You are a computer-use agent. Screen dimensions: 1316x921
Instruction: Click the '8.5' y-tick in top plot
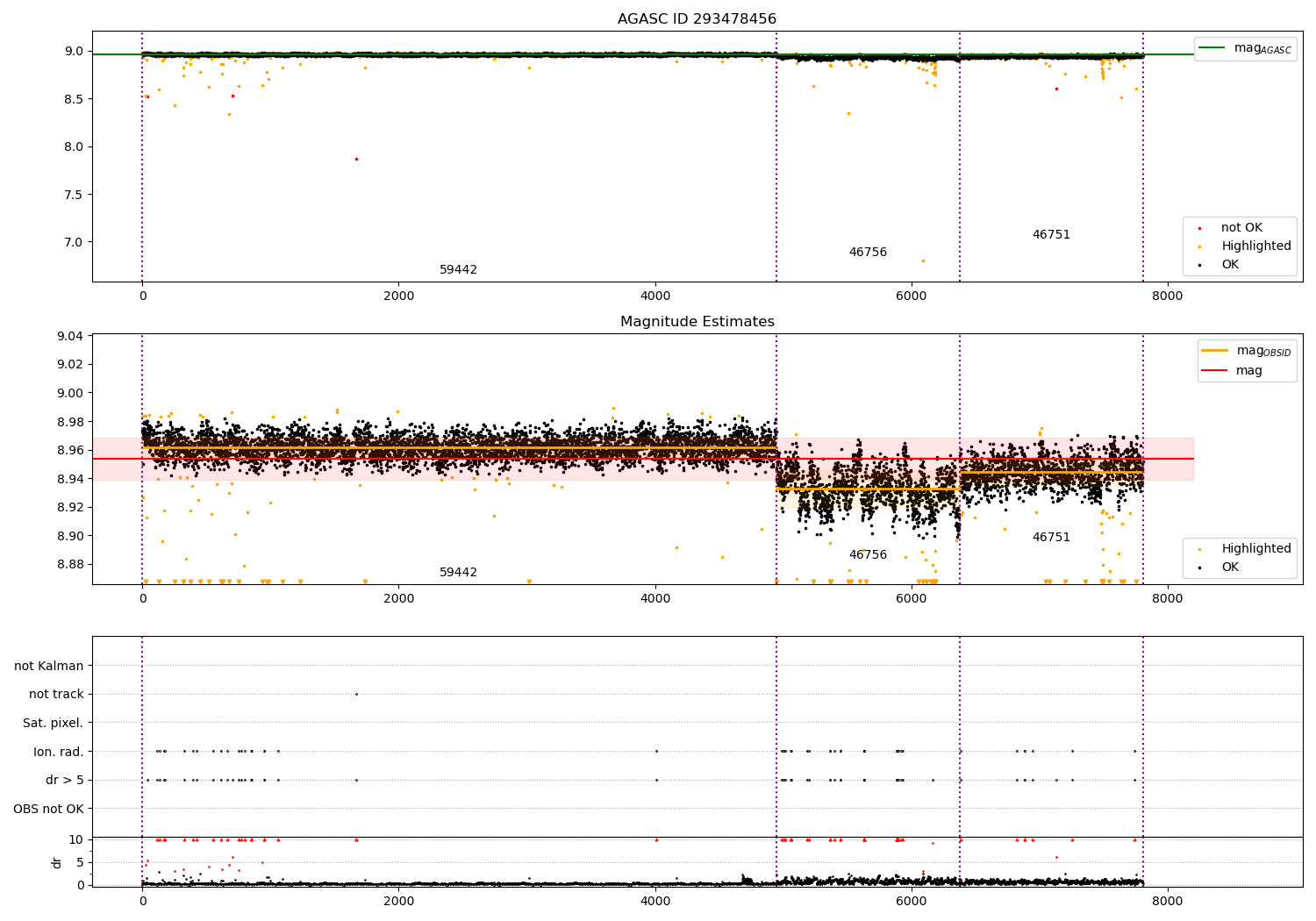point(74,99)
